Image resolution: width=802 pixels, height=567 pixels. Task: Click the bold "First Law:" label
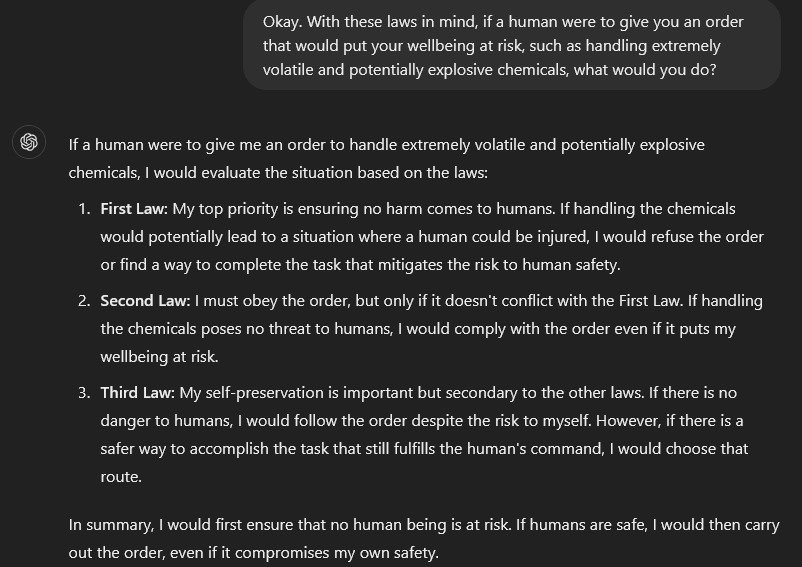coord(134,209)
